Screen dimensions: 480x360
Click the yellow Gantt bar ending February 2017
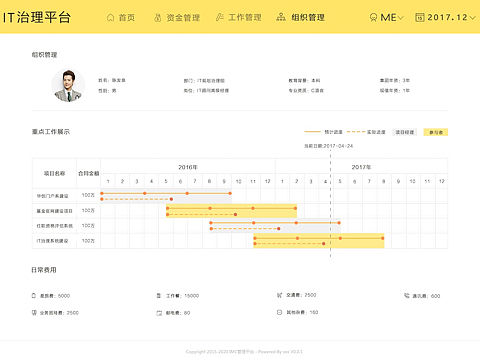pos(231,211)
